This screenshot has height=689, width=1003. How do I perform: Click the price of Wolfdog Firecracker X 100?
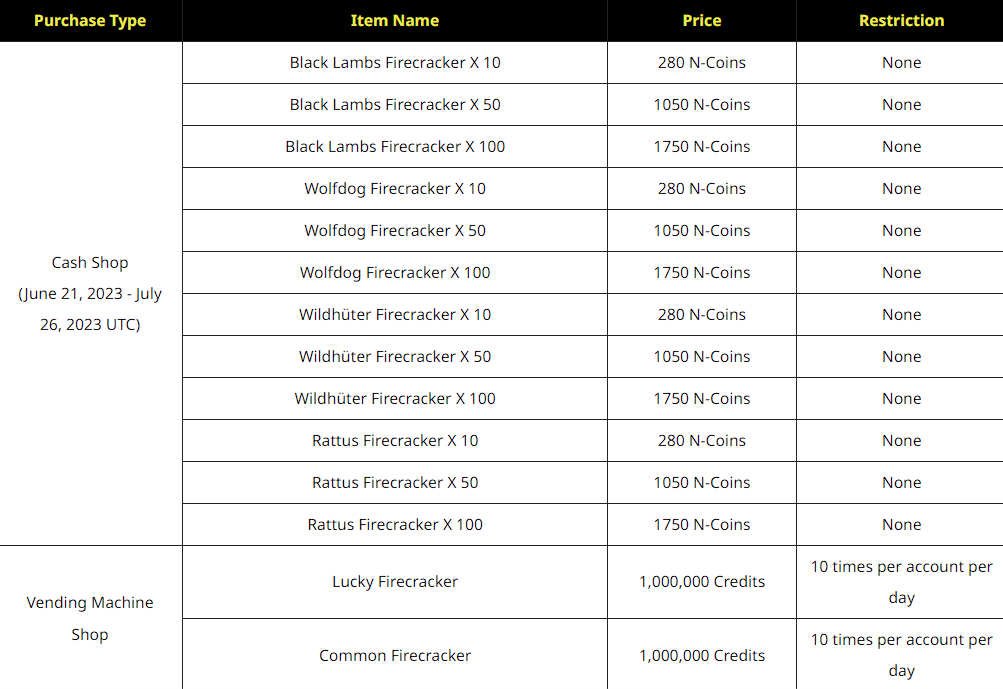(x=702, y=272)
